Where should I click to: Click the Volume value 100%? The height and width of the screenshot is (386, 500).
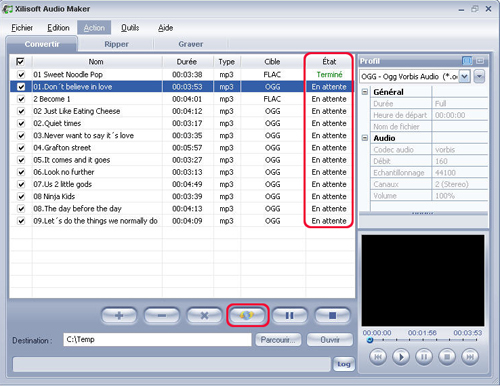click(x=445, y=196)
